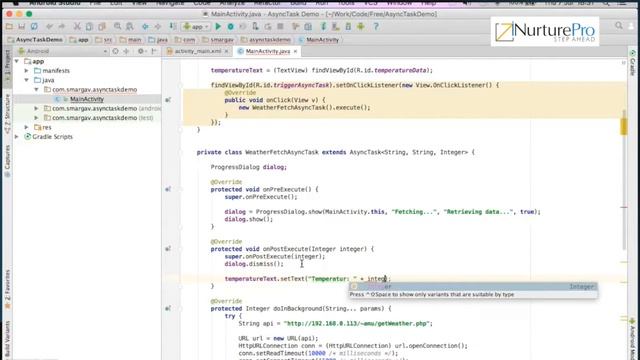Start debugging with the Debug icon
The image size is (640, 360).
coord(231,27)
